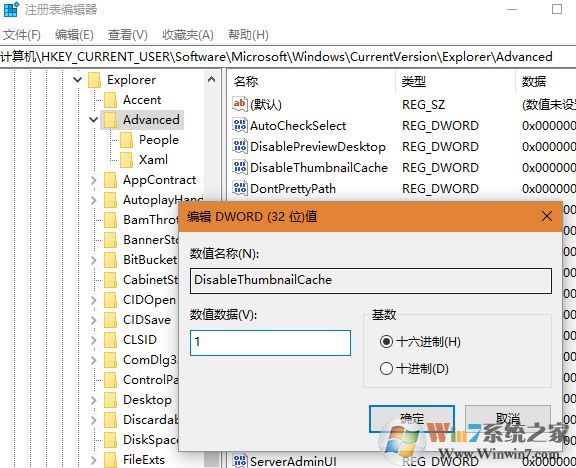Select the CIDSave folder icon
The height and width of the screenshot is (468, 576).
click(x=110, y=320)
